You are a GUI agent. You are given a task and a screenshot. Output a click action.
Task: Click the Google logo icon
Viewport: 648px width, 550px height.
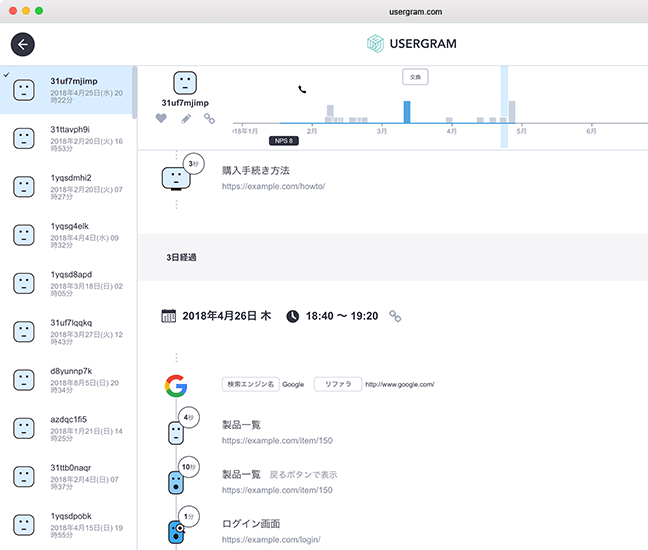click(x=176, y=385)
